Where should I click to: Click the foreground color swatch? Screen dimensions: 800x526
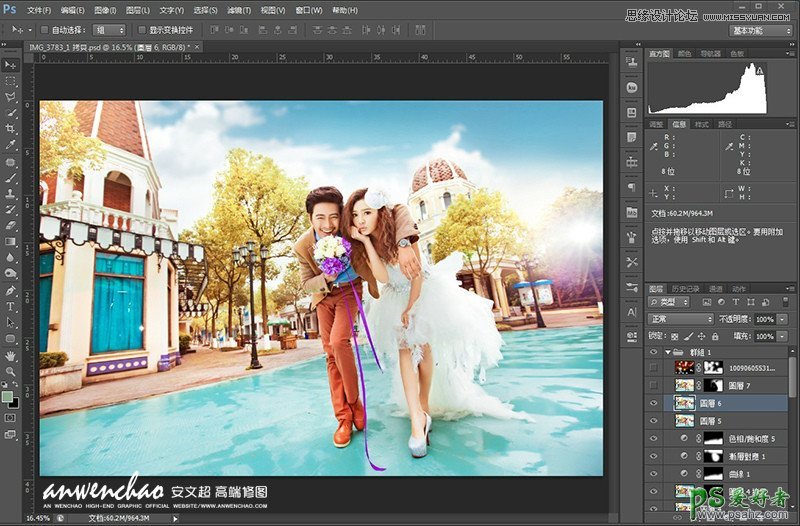[x=8, y=396]
